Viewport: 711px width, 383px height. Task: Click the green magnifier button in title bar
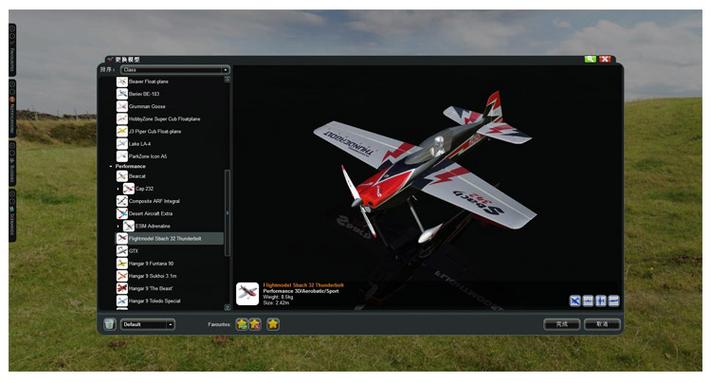[590, 59]
